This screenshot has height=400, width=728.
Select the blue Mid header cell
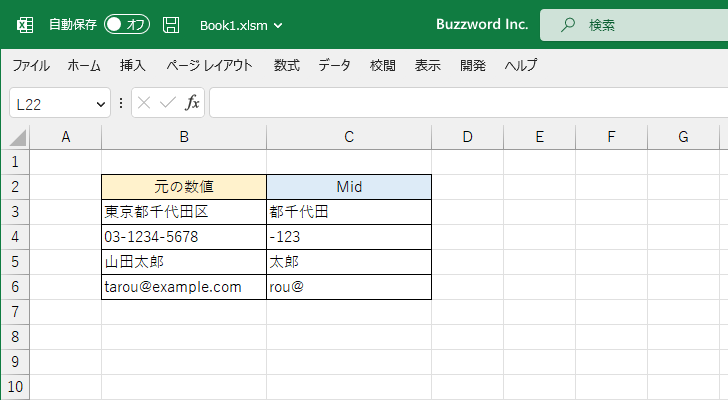(349, 187)
